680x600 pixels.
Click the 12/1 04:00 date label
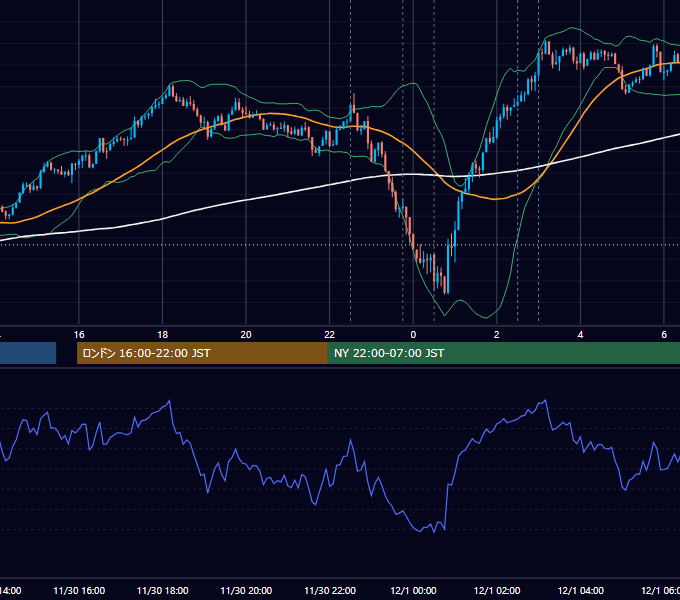[x=581, y=590]
